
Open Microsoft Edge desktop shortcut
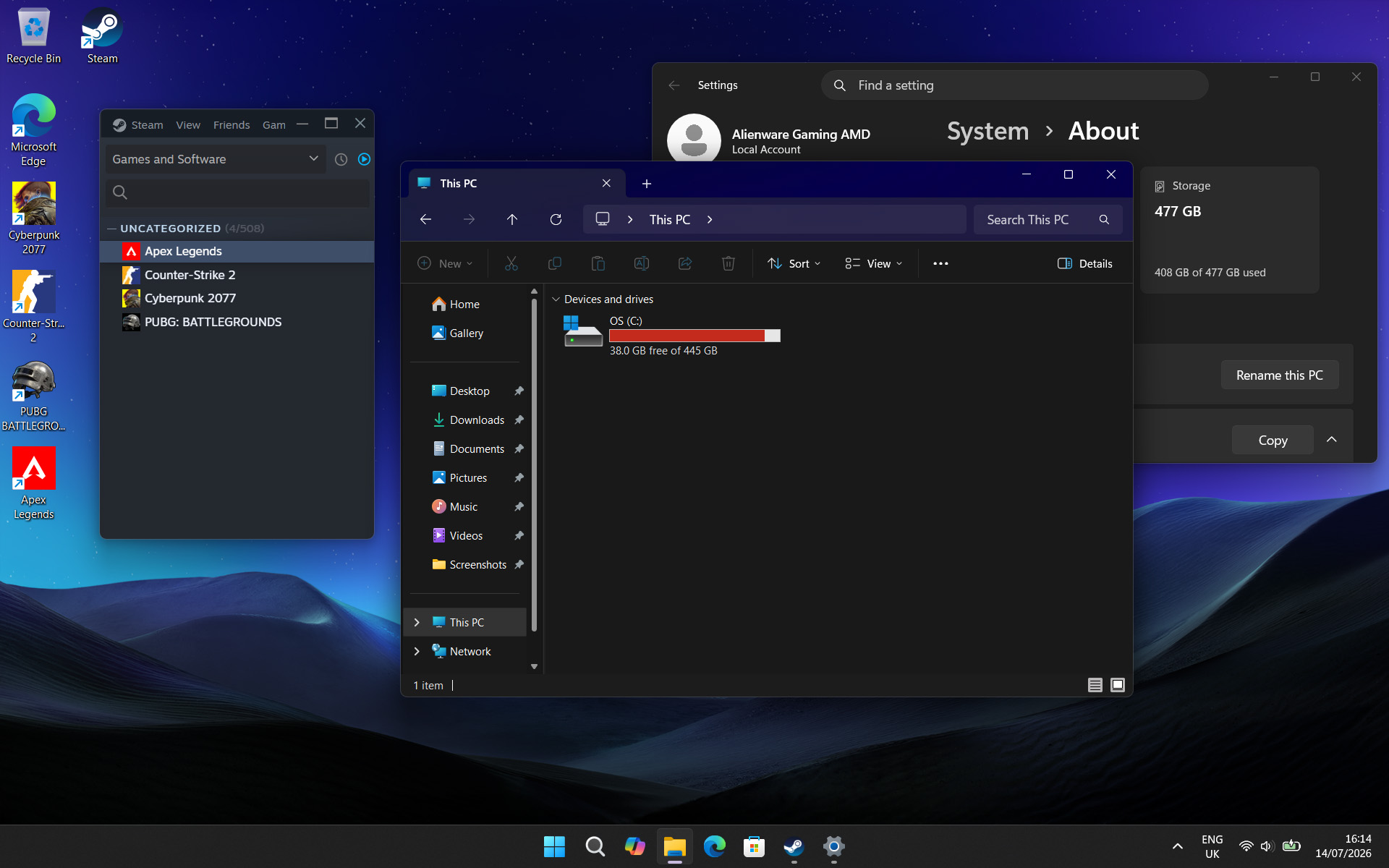coord(34,130)
